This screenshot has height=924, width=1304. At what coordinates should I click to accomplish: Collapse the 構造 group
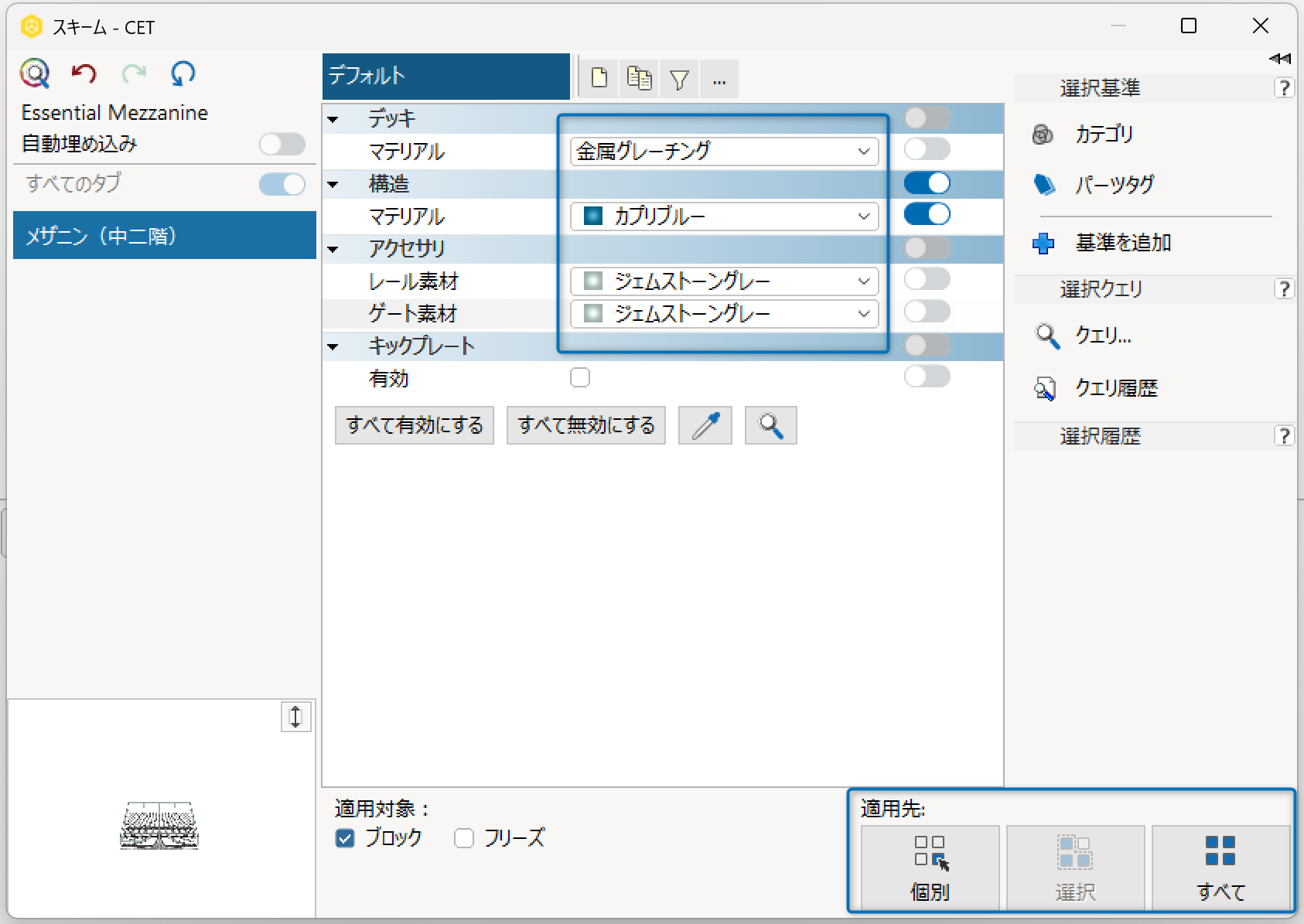[x=333, y=185]
